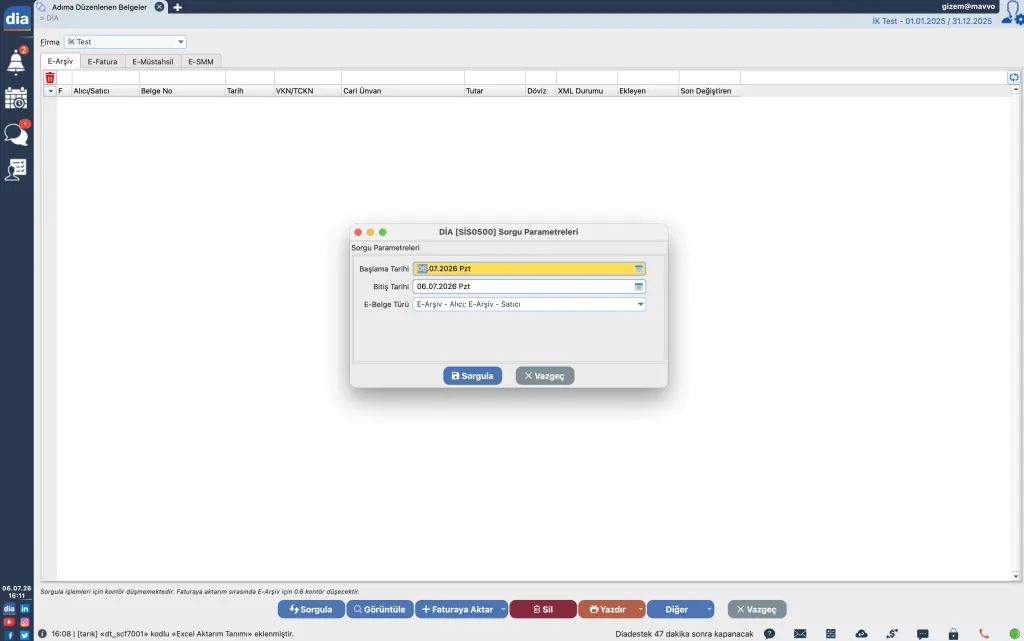Sort by the Cari Ünvan column header
Screen dimensions: 1024x641
402,91
